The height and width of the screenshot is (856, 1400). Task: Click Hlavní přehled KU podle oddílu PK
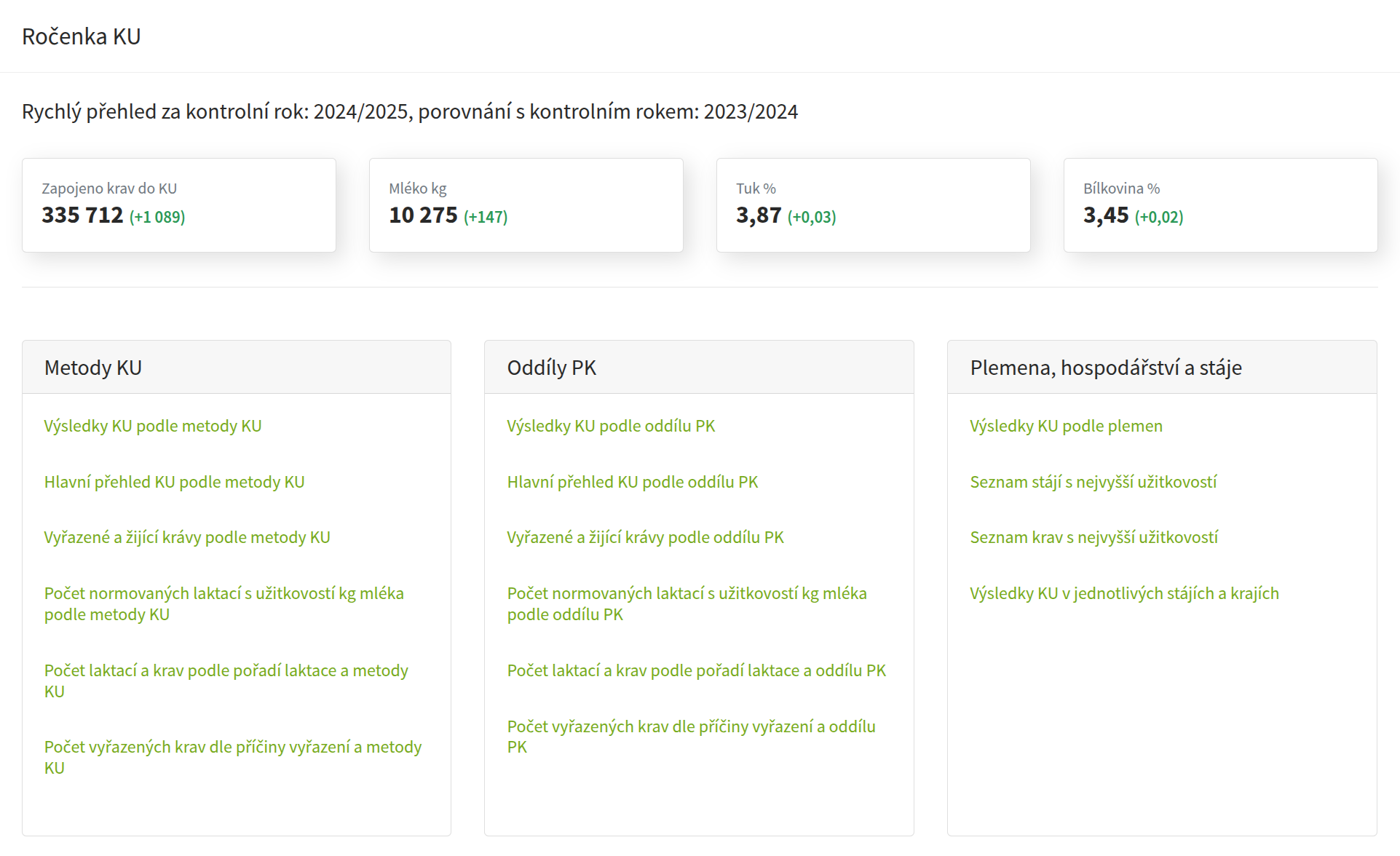coord(632,482)
